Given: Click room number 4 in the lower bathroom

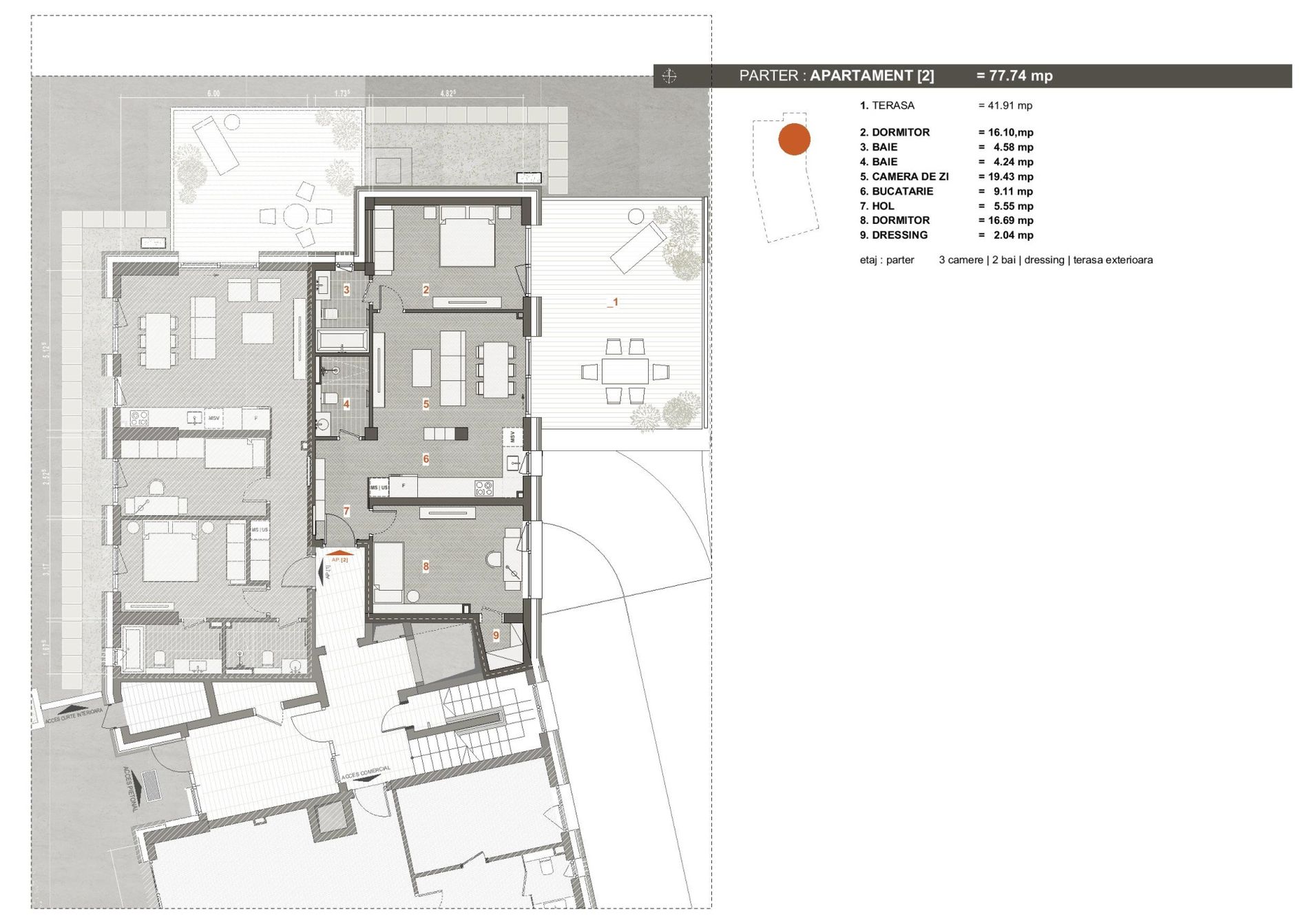Looking at the screenshot, I should (346, 404).
